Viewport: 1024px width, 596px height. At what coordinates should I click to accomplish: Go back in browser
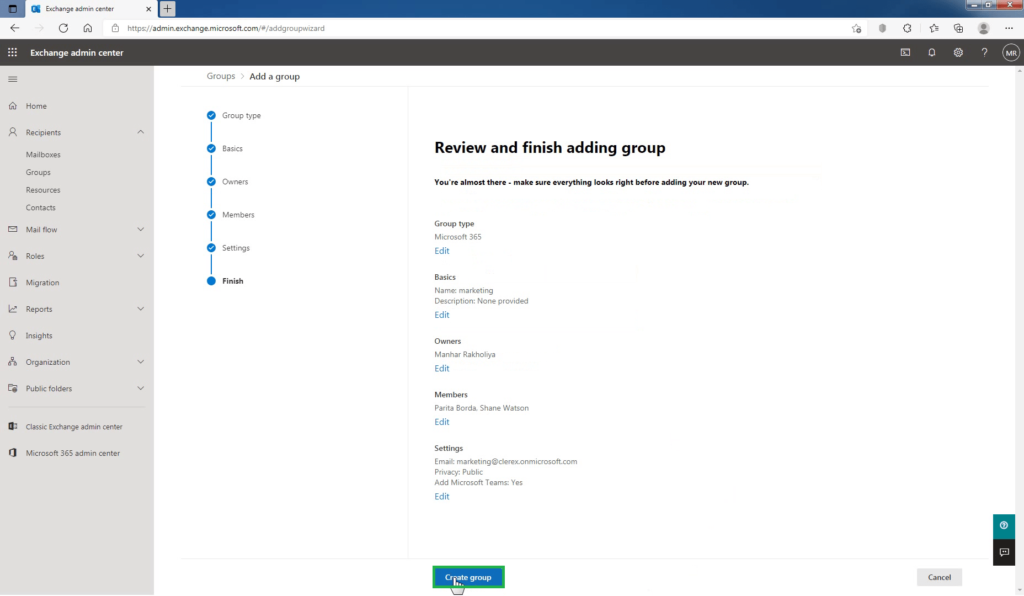tap(14, 28)
